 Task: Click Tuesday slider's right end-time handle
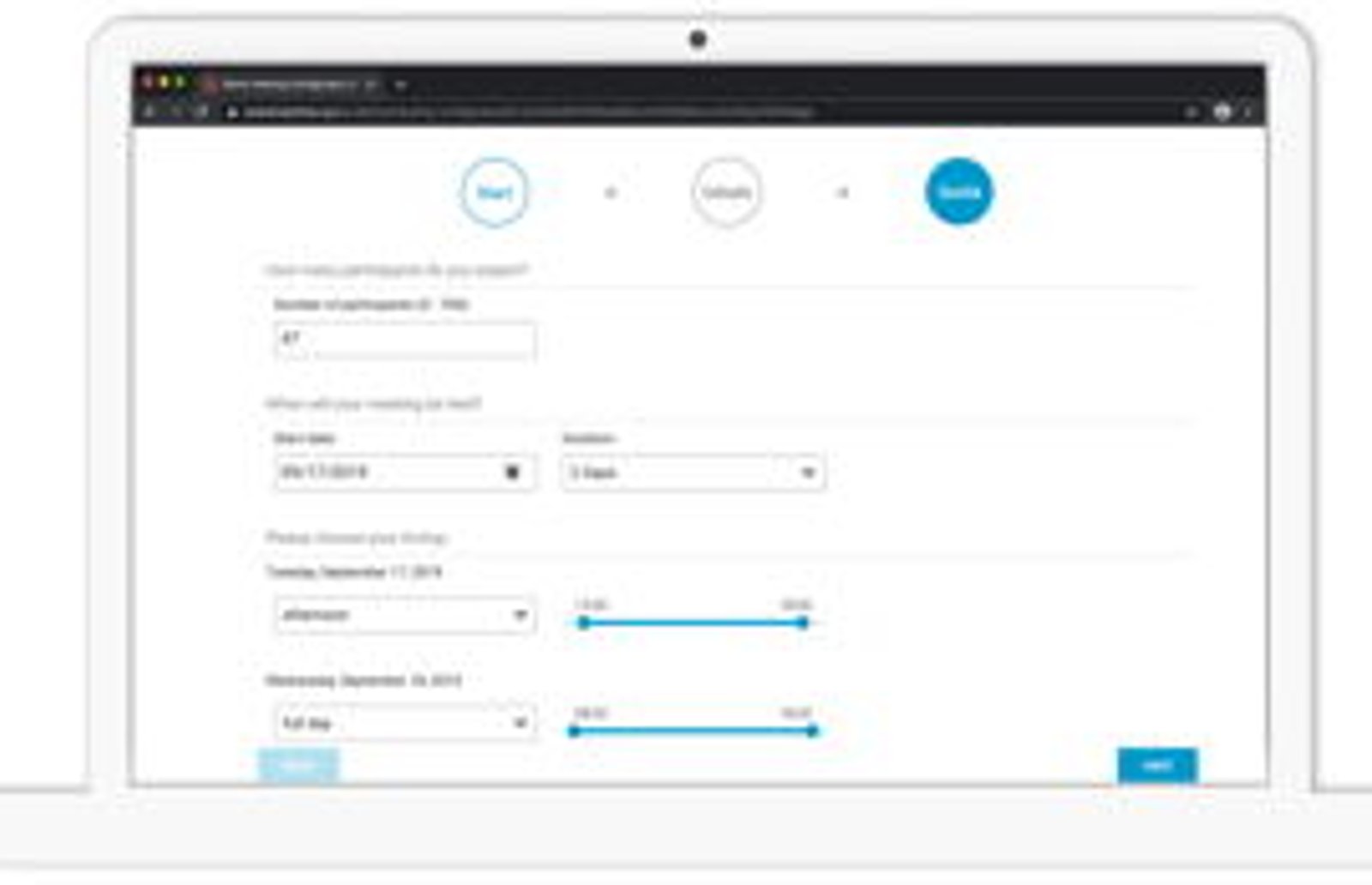[x=803, y=623]
